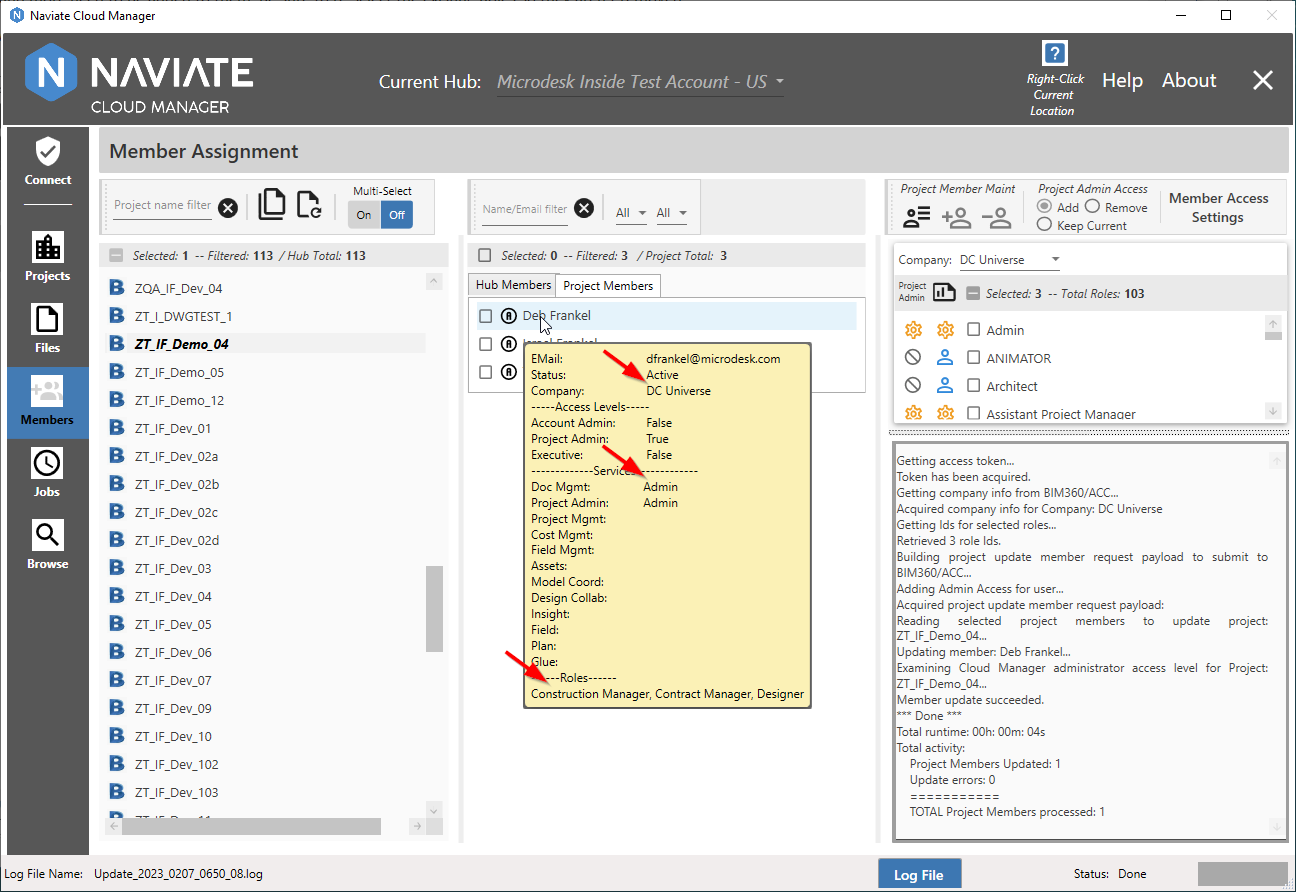Screen dimensions: 1296x892
Task: Open the Jobs sidebar section
Action: click(x=48, y=474)
